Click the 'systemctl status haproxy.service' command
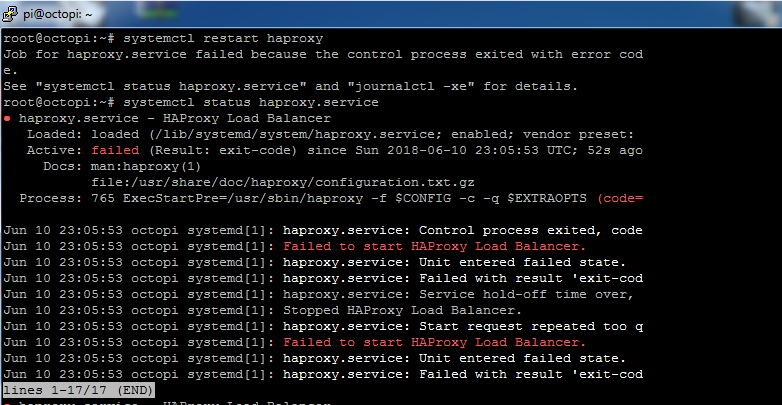 [251, 102]
